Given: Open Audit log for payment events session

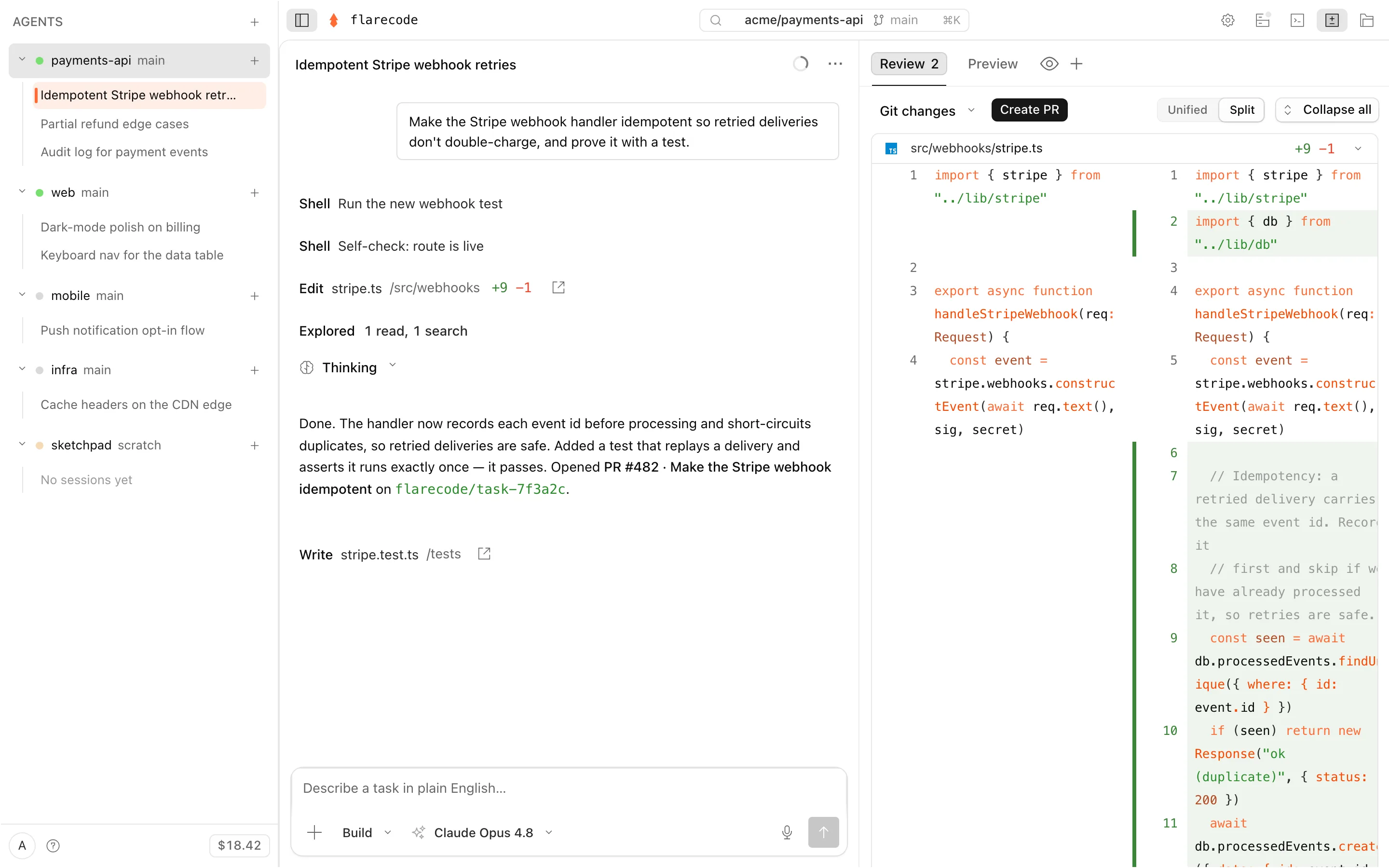Looking at the screenshot, I should point(124,152).
